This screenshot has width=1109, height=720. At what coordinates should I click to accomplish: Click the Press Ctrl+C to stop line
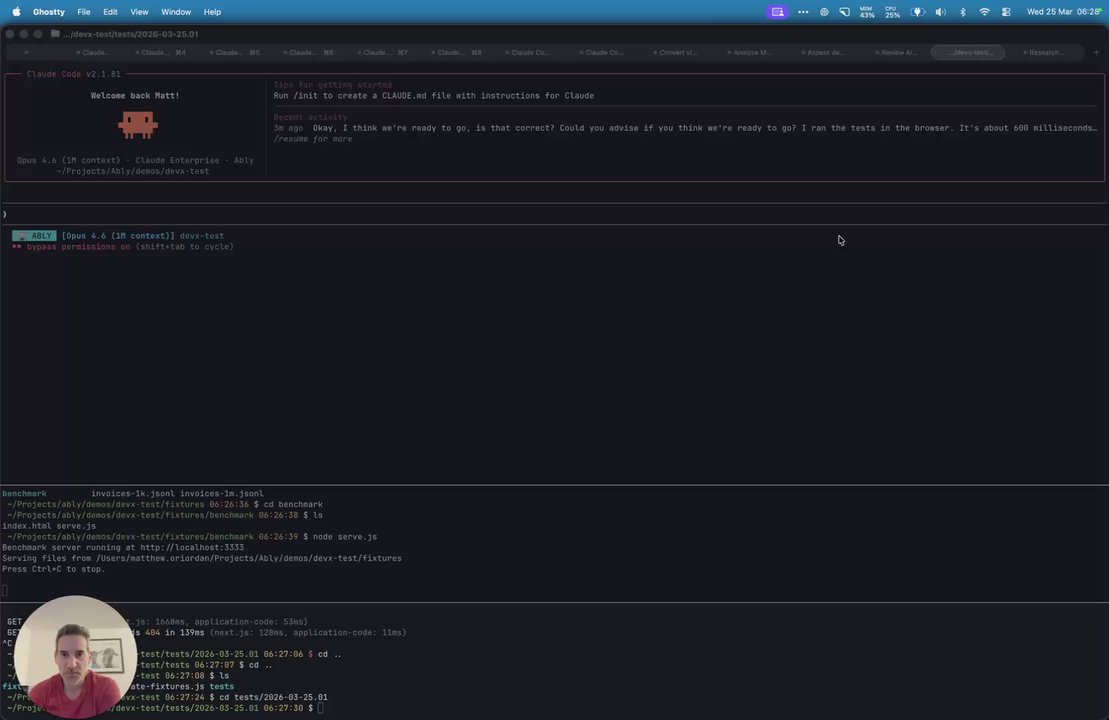click(54, 569)
